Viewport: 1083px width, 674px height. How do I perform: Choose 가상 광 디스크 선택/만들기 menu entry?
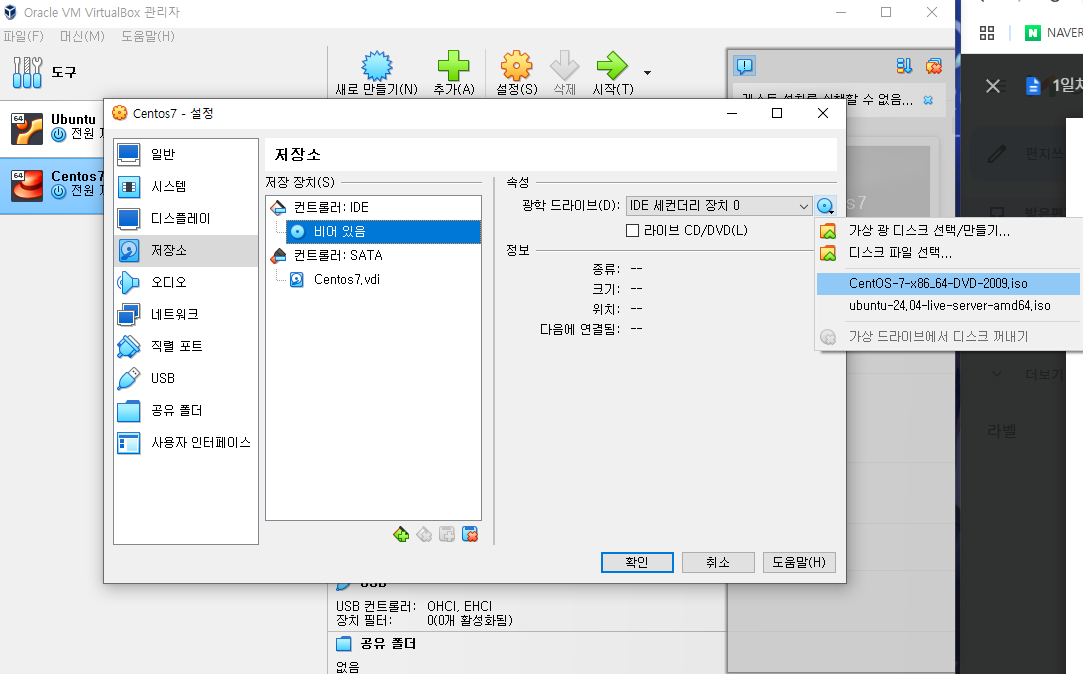[x=948, y=231]
